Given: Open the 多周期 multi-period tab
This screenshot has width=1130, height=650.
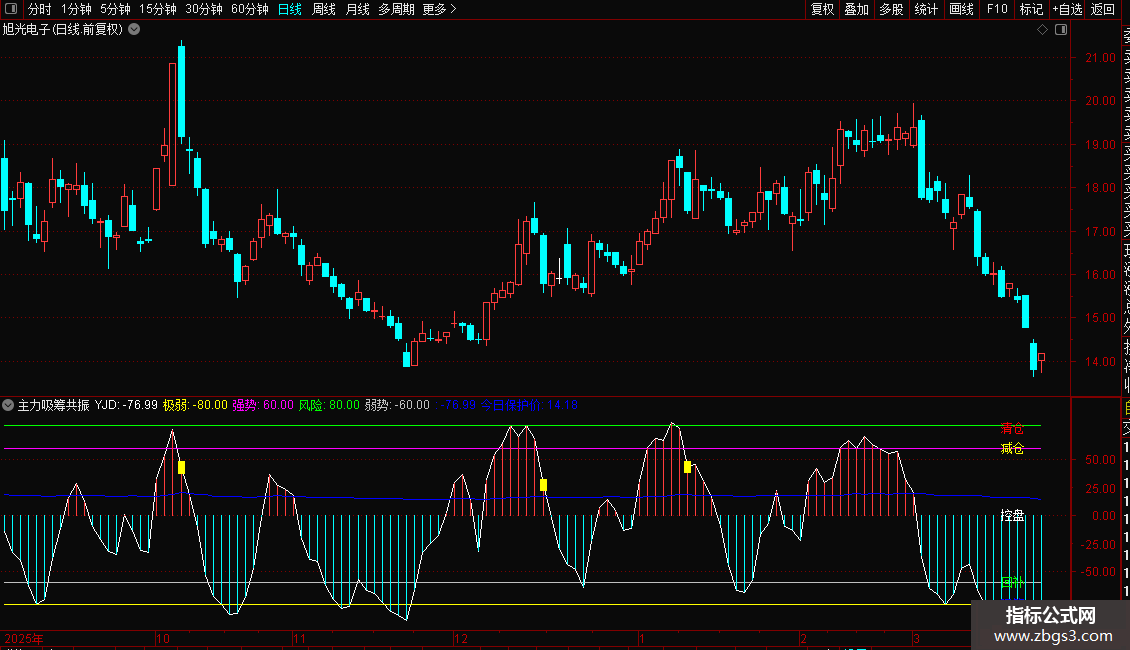Looking at the screenshot, I should [x=397, y=10].
